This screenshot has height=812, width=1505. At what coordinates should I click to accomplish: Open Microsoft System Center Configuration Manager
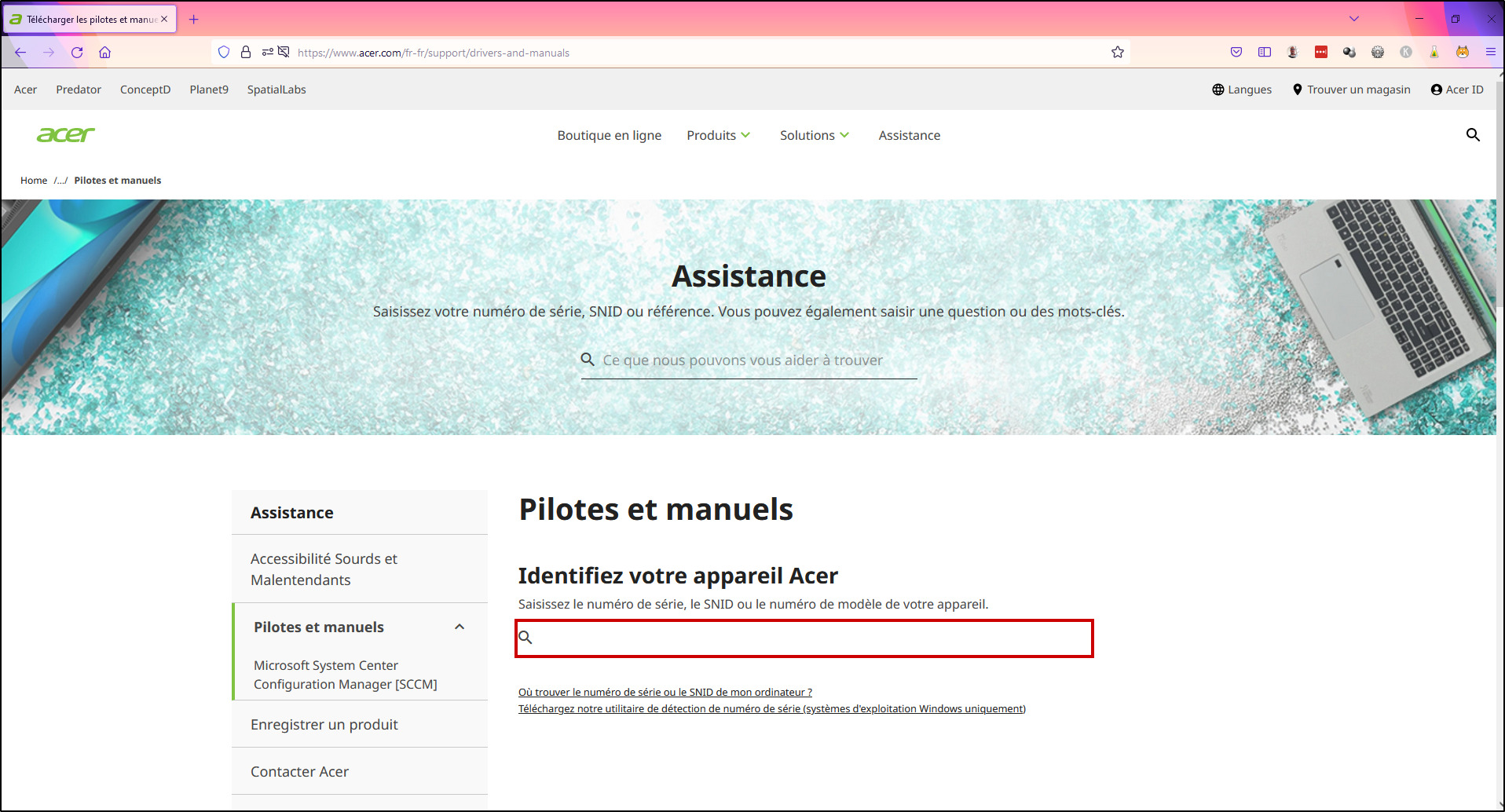tap(346, 675)
